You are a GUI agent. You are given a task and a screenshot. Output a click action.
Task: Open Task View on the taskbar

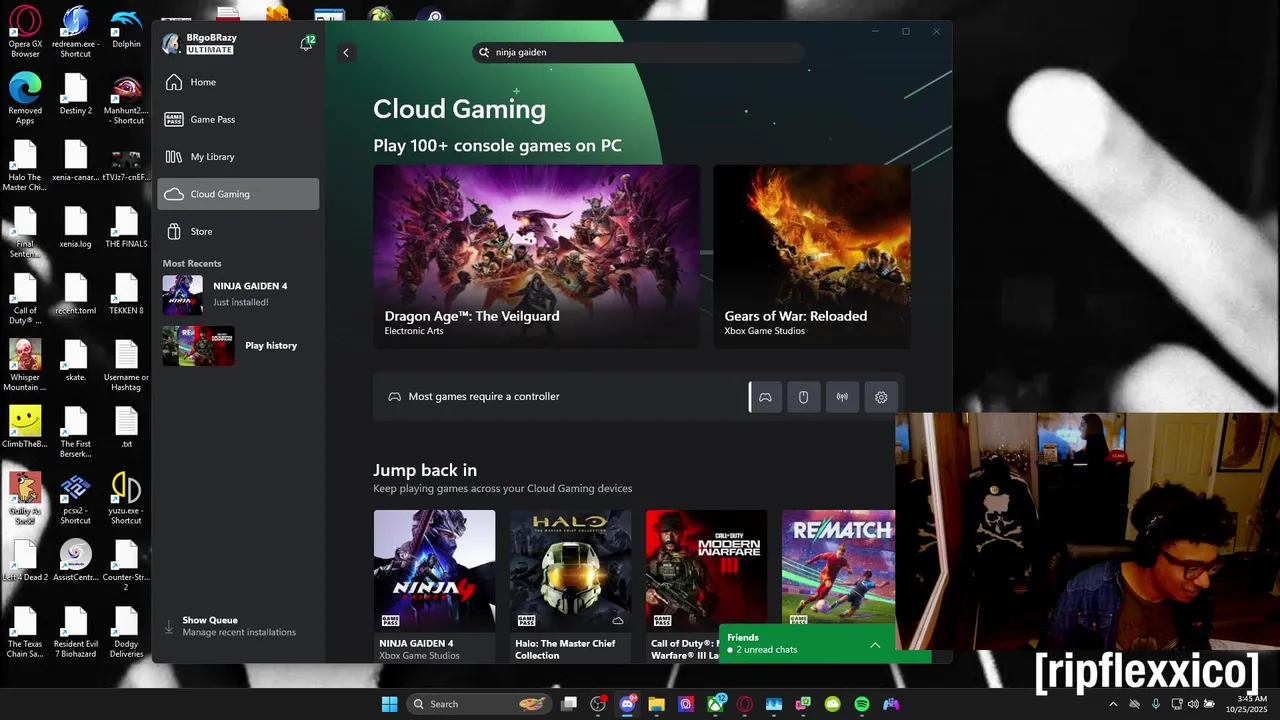point(569,704)
